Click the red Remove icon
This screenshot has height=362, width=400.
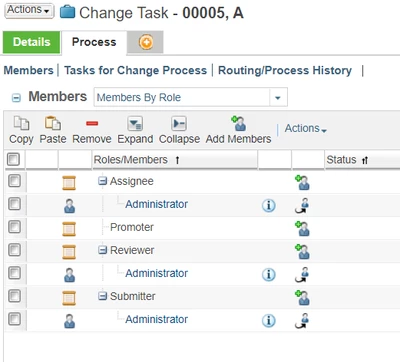tap(92, 123)
